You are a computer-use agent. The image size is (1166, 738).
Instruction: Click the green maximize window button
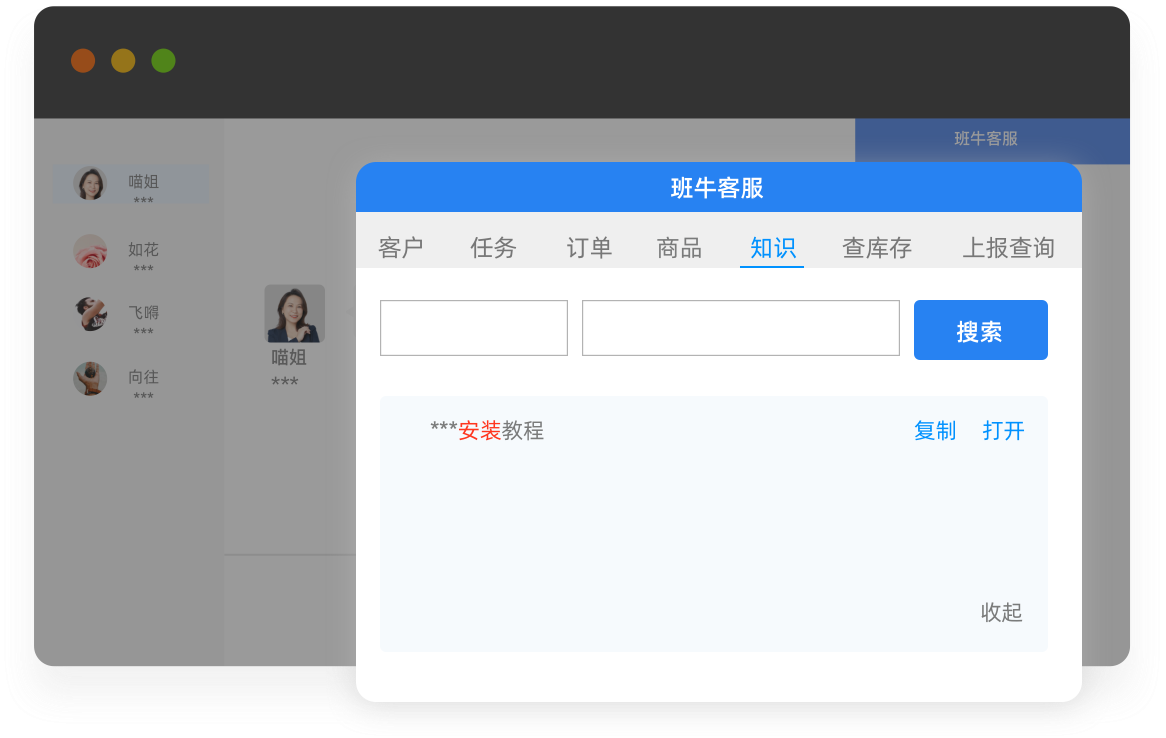(164, 60)
